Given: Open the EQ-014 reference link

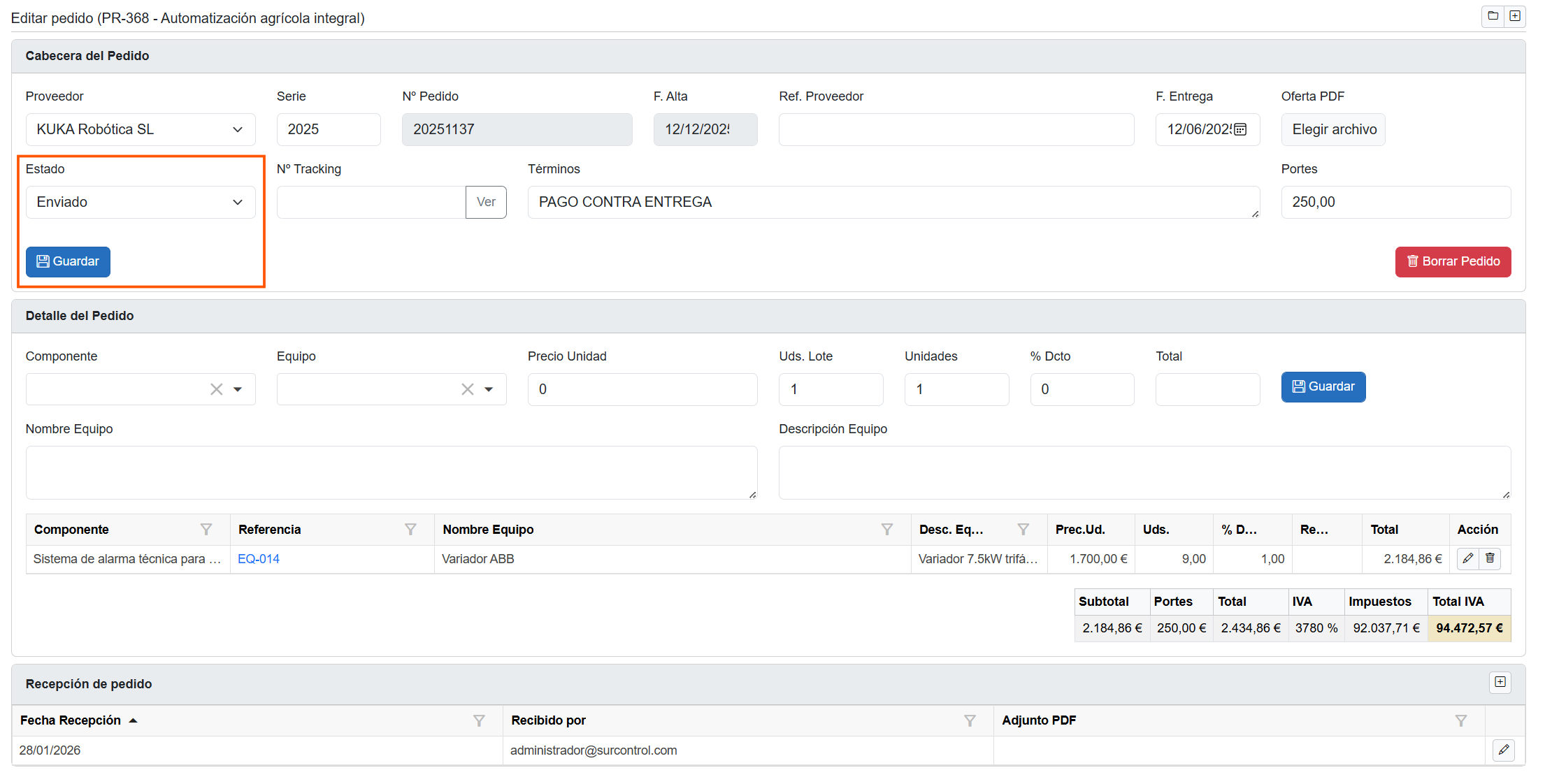Looking at the screenshot, I should coord(258,559).
